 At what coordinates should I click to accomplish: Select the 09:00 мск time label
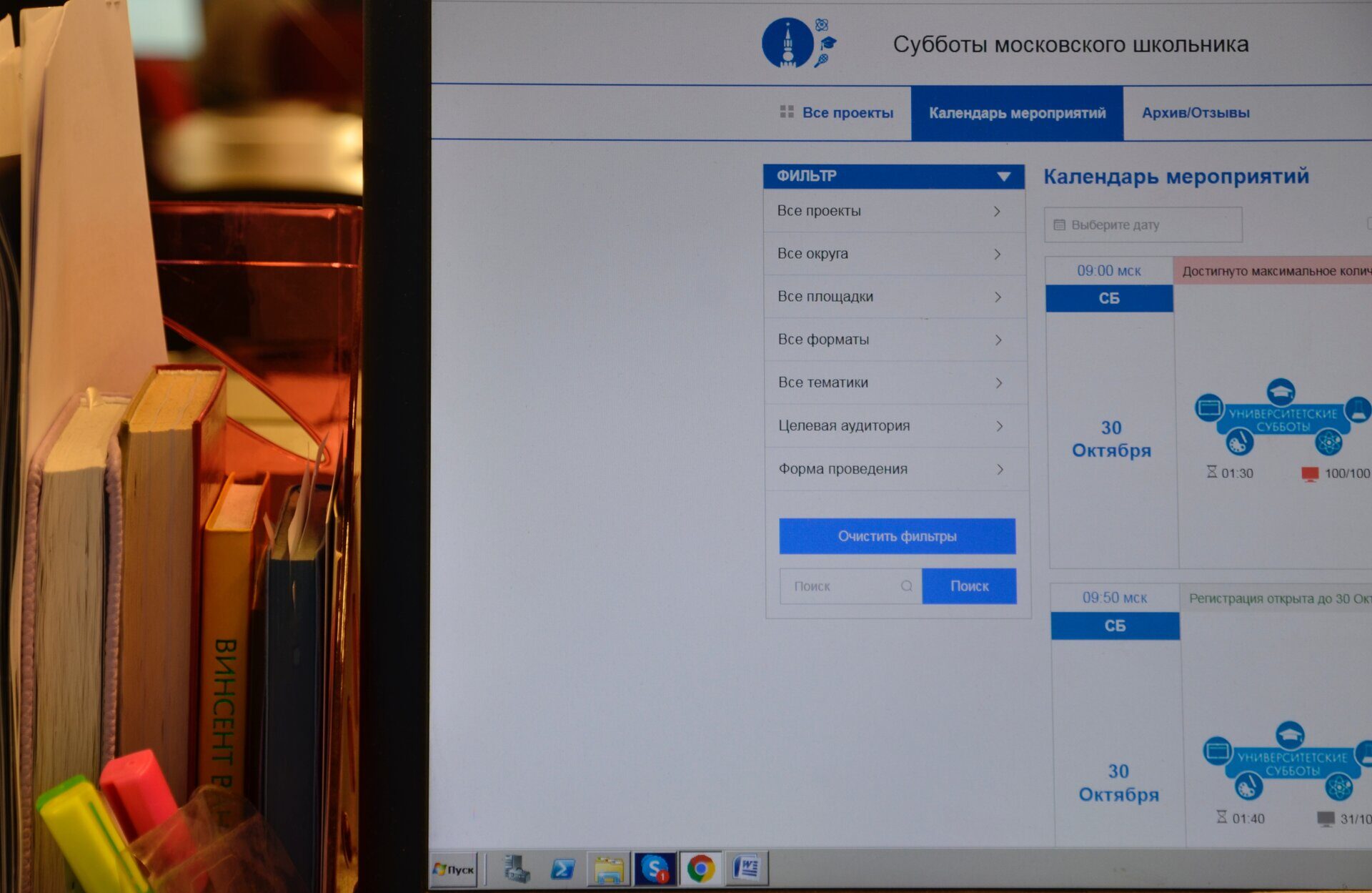pos(1109,271)
